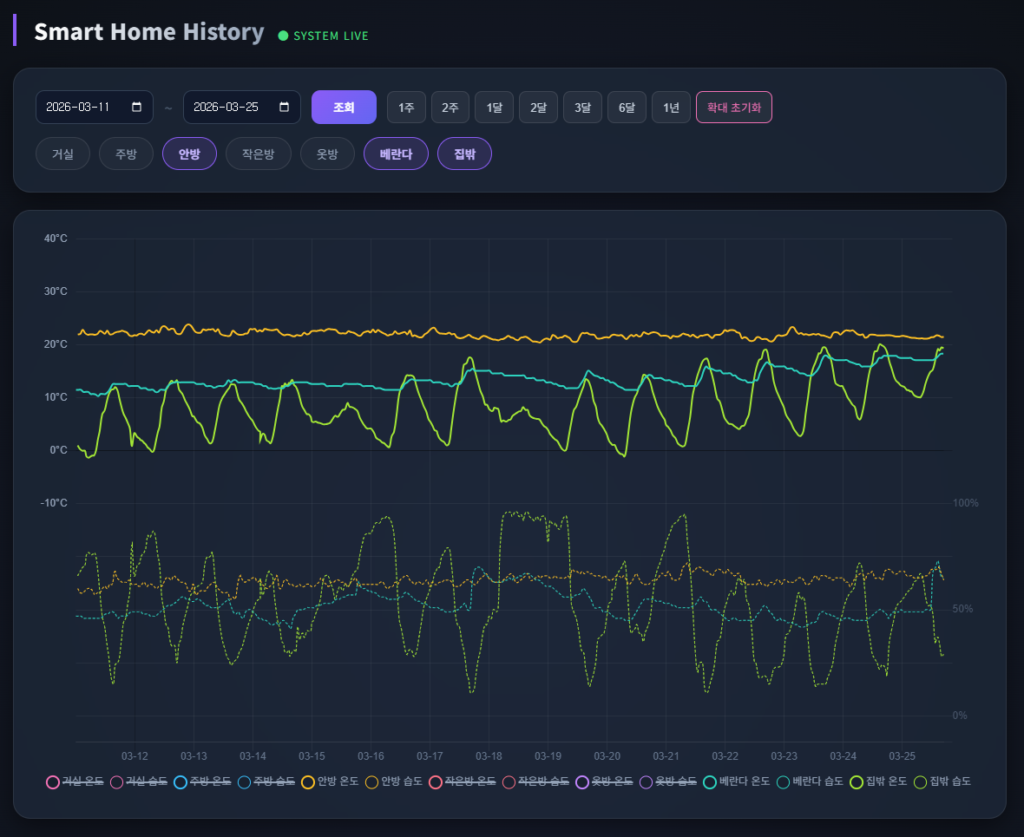Open the end date calendar picker icon
The width and height of the screenshot is (1024, 837).
(x=283, y=107)
